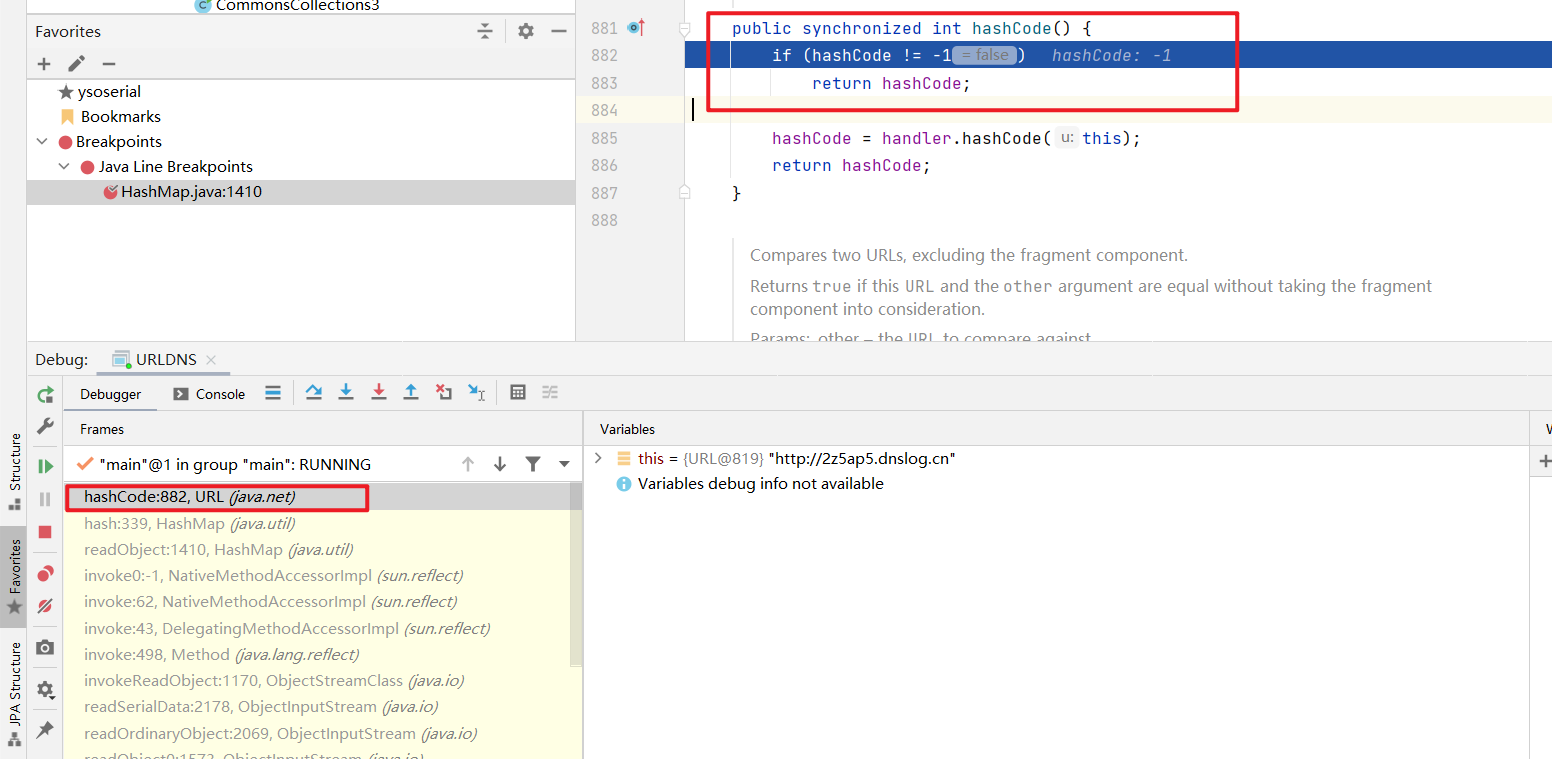Step over the current line
Image resolution: width=1552 pixels, height=759 pixels.
tap(314, 393)
